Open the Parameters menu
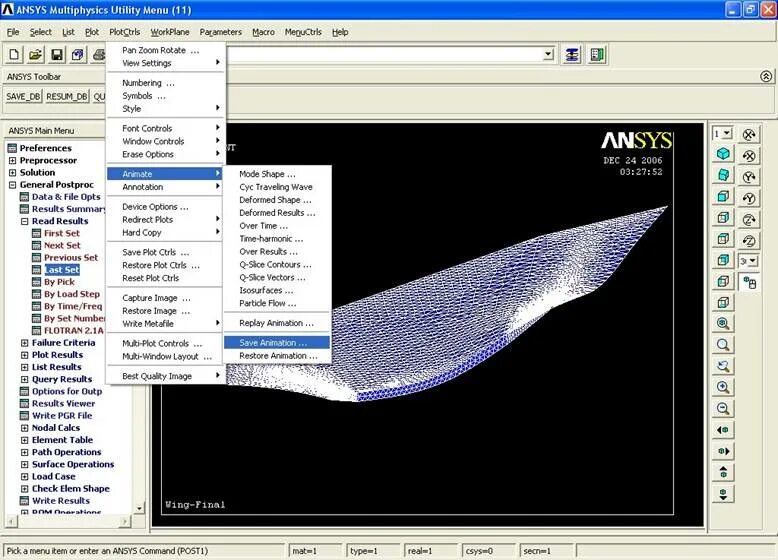Image resolution: width=778 pixels, height=560 pixels. pyautogui.click(x=221, y=32)
